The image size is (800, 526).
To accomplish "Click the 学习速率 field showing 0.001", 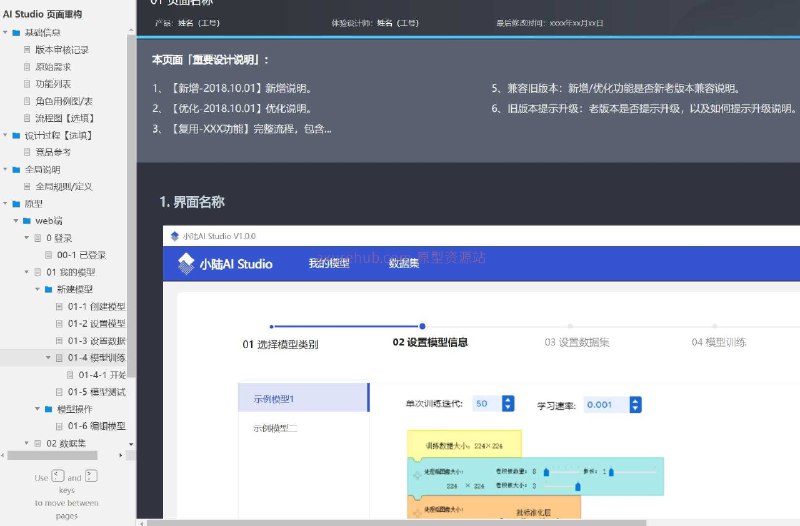I will click(x=606, y=405).
